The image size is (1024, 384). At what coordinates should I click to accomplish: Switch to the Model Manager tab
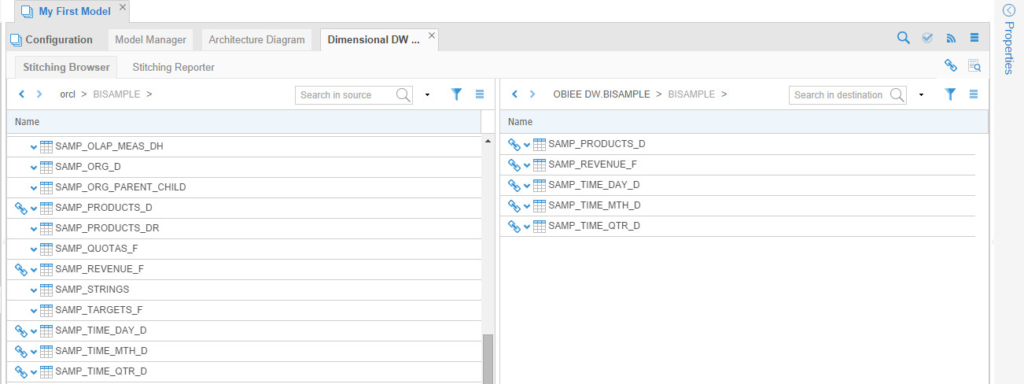pos(151,39)
